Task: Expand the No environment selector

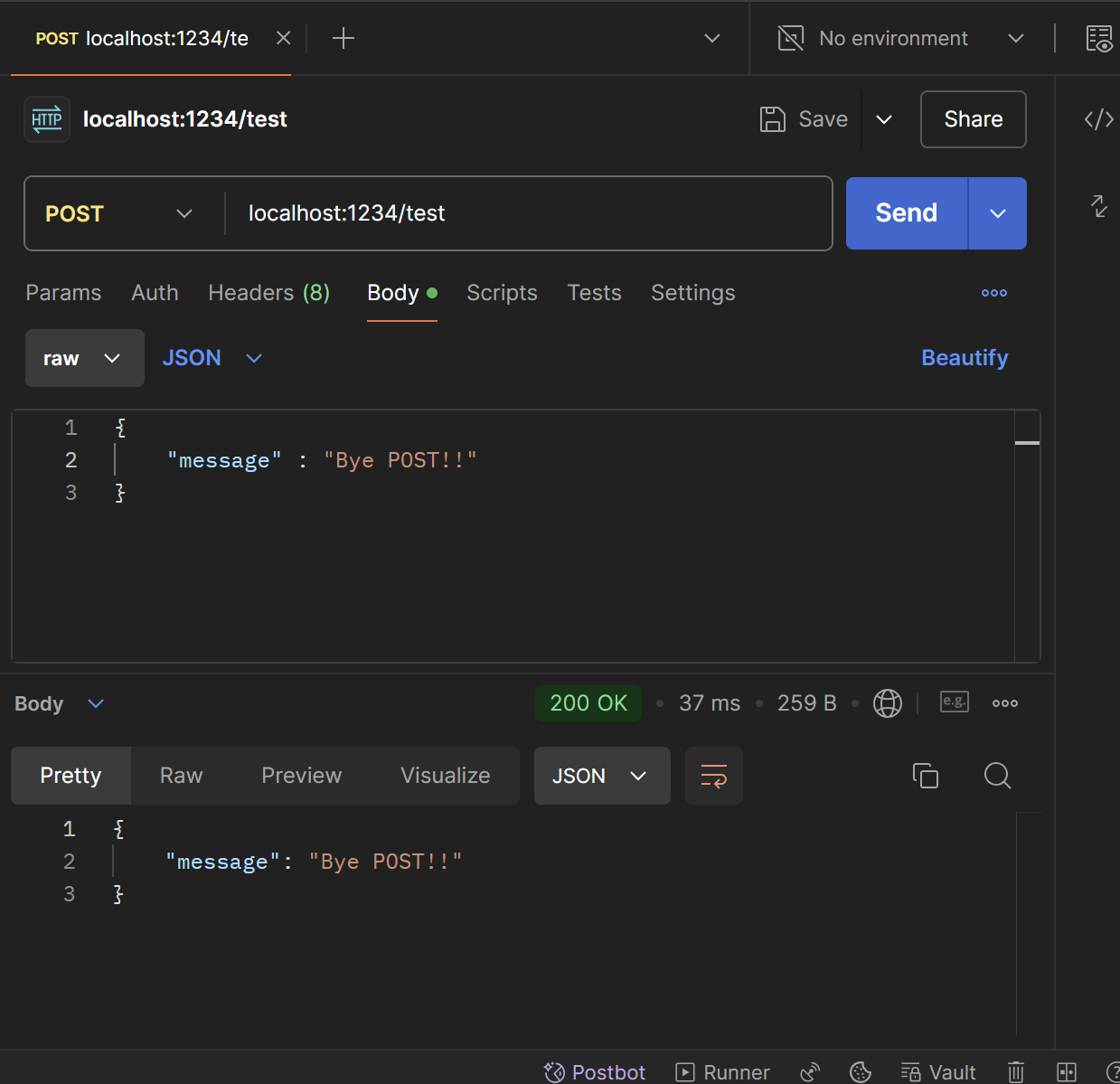Action: tap(901, 39)
